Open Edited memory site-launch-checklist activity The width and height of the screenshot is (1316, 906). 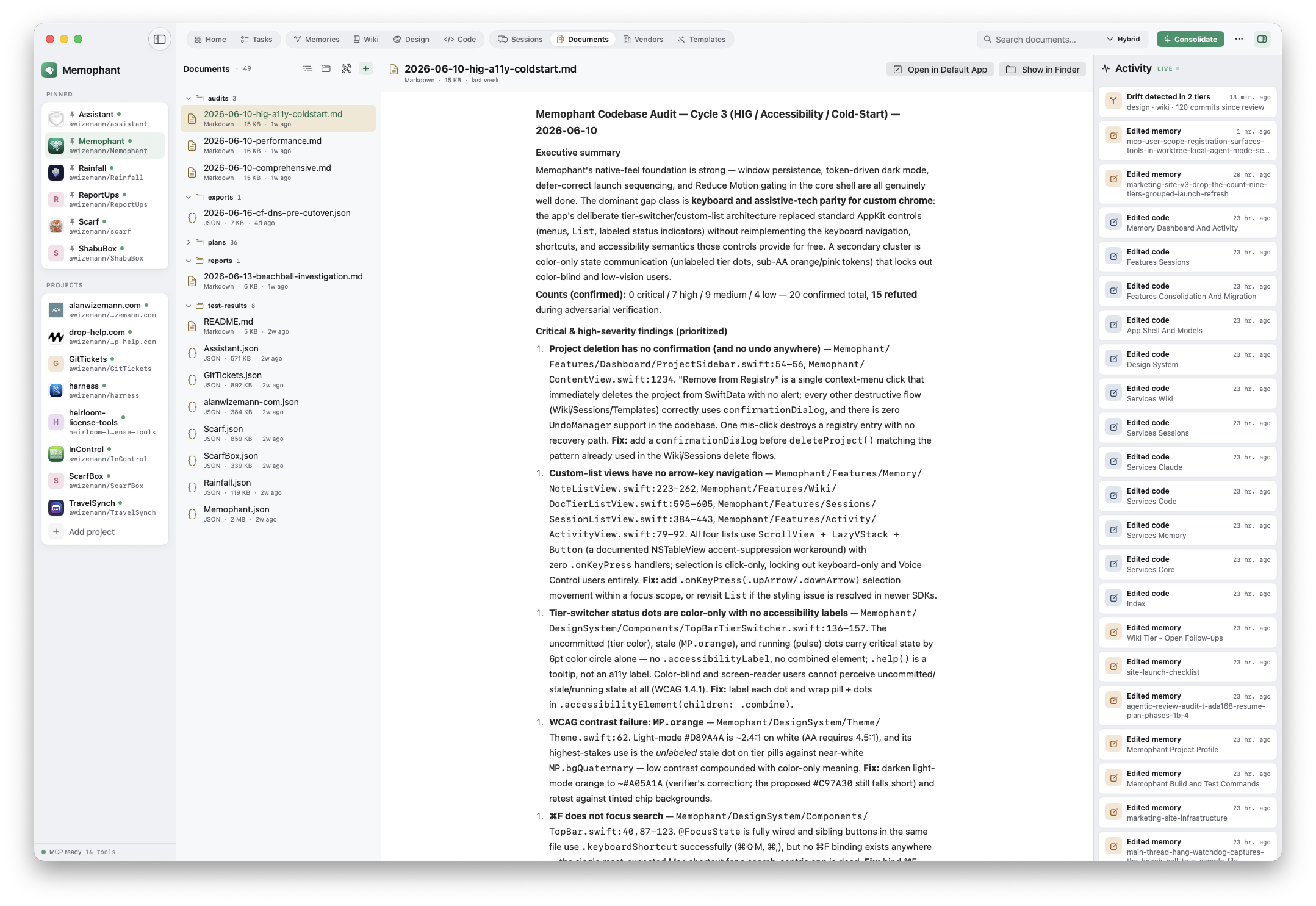pyautogui.click(x=1187, y=667)
